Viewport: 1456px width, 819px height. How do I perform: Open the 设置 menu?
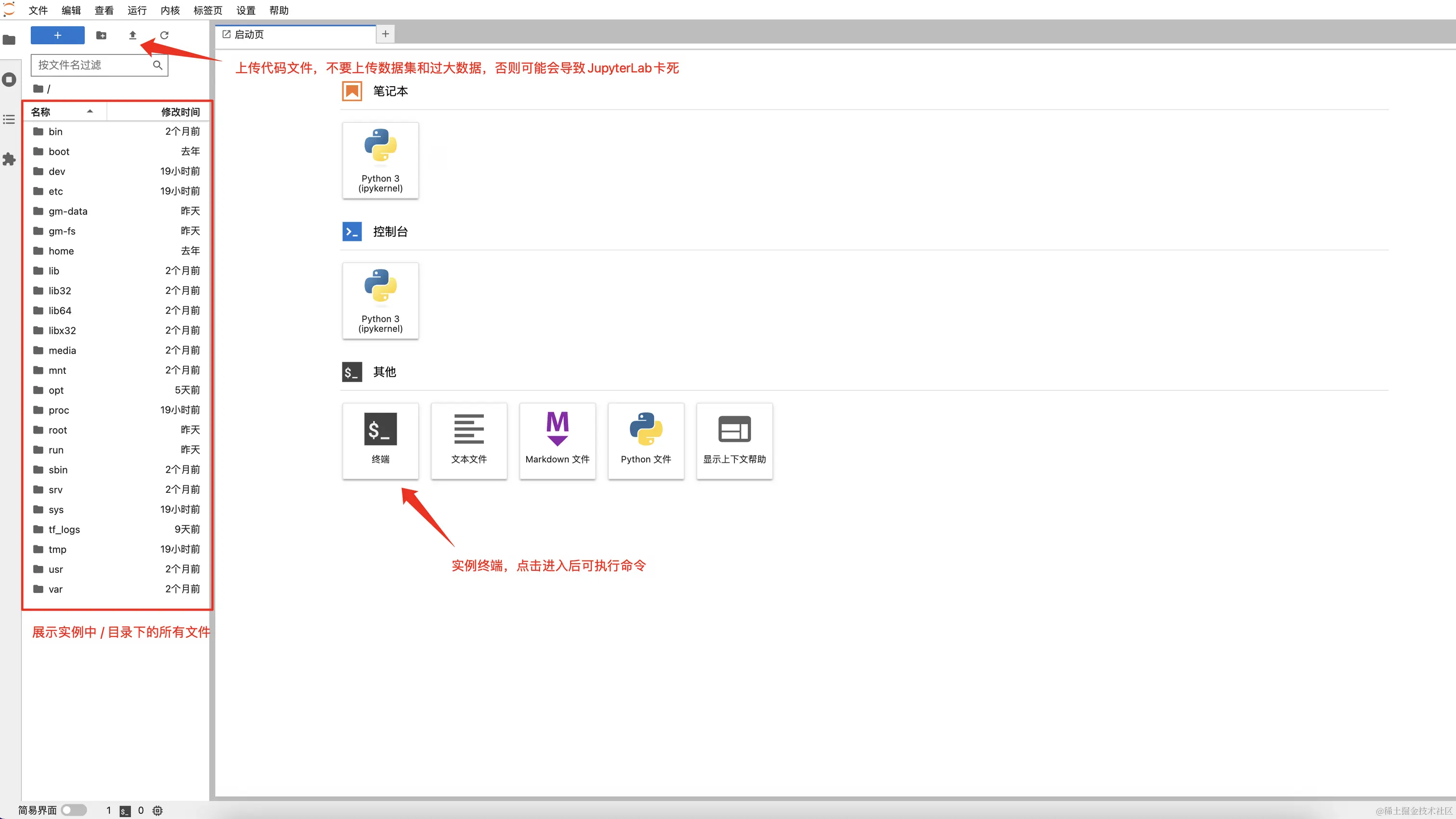[x=245, y=10]
